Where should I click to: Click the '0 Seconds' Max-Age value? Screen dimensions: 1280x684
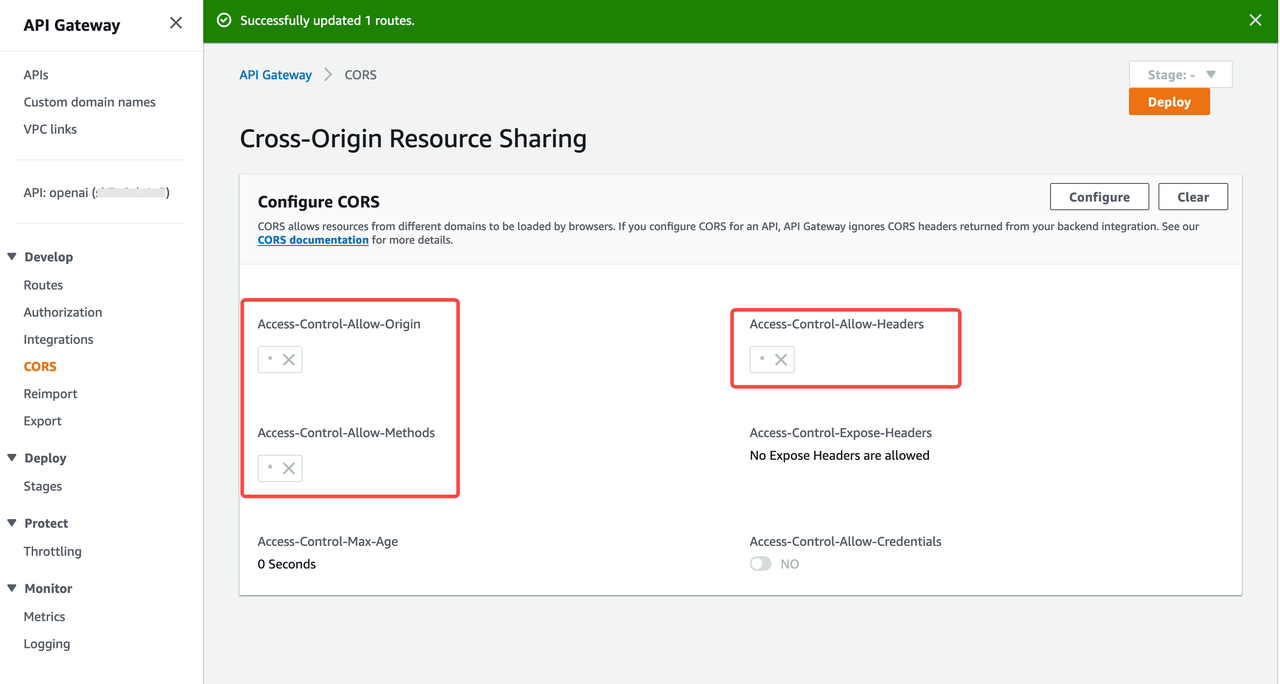click(x=287, y=564)
